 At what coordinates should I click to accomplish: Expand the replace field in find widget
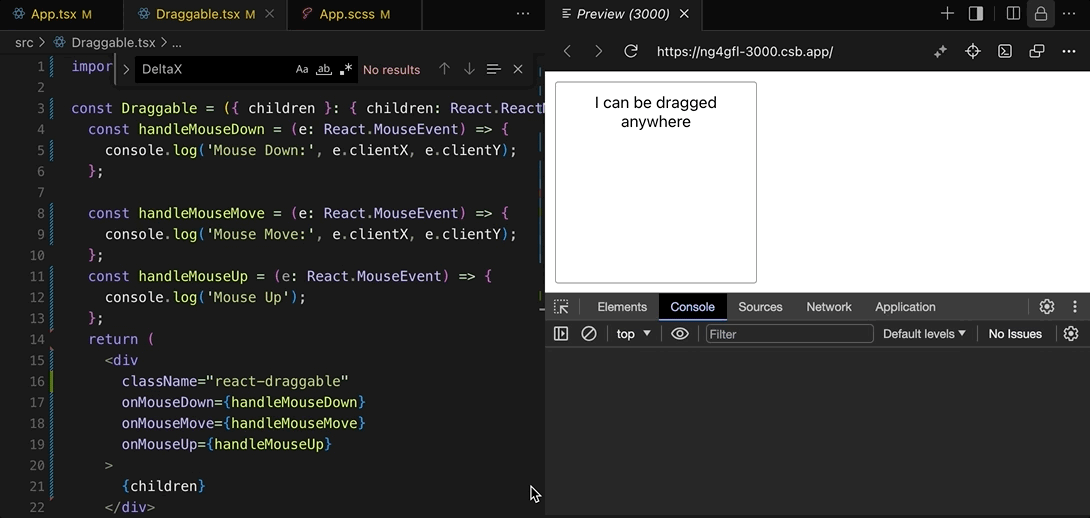(126, 69)
